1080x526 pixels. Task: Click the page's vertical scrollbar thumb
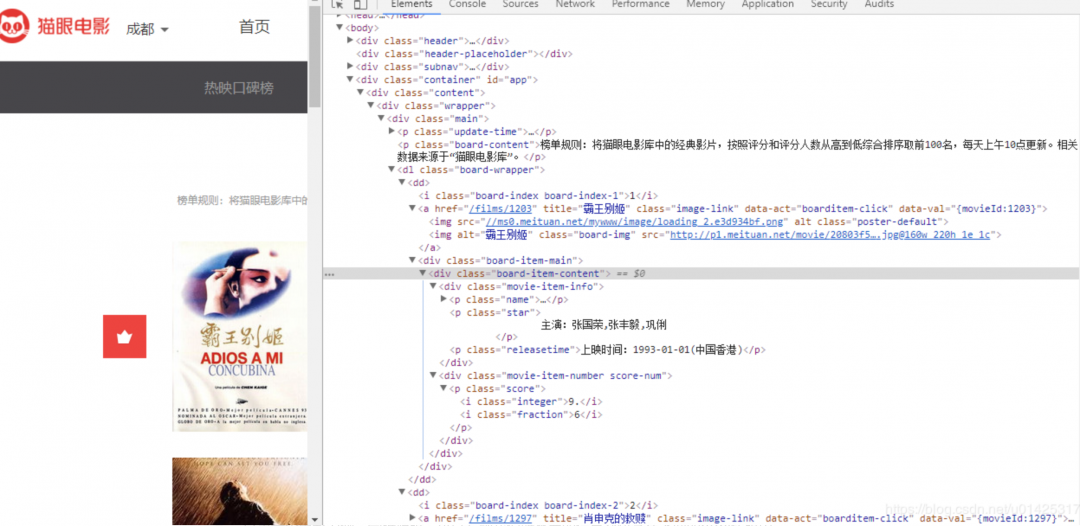point(314,54)
